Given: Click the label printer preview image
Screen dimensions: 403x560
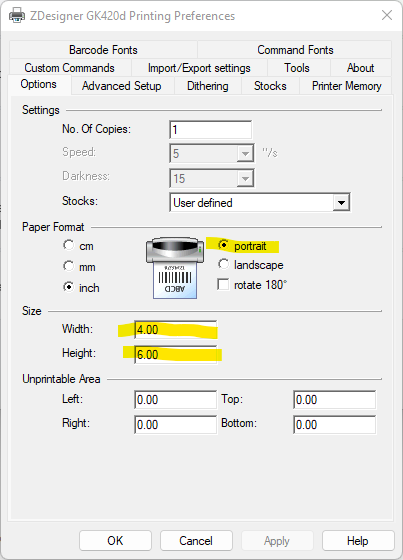Looking at the screenshot, I should click(175, 267).
